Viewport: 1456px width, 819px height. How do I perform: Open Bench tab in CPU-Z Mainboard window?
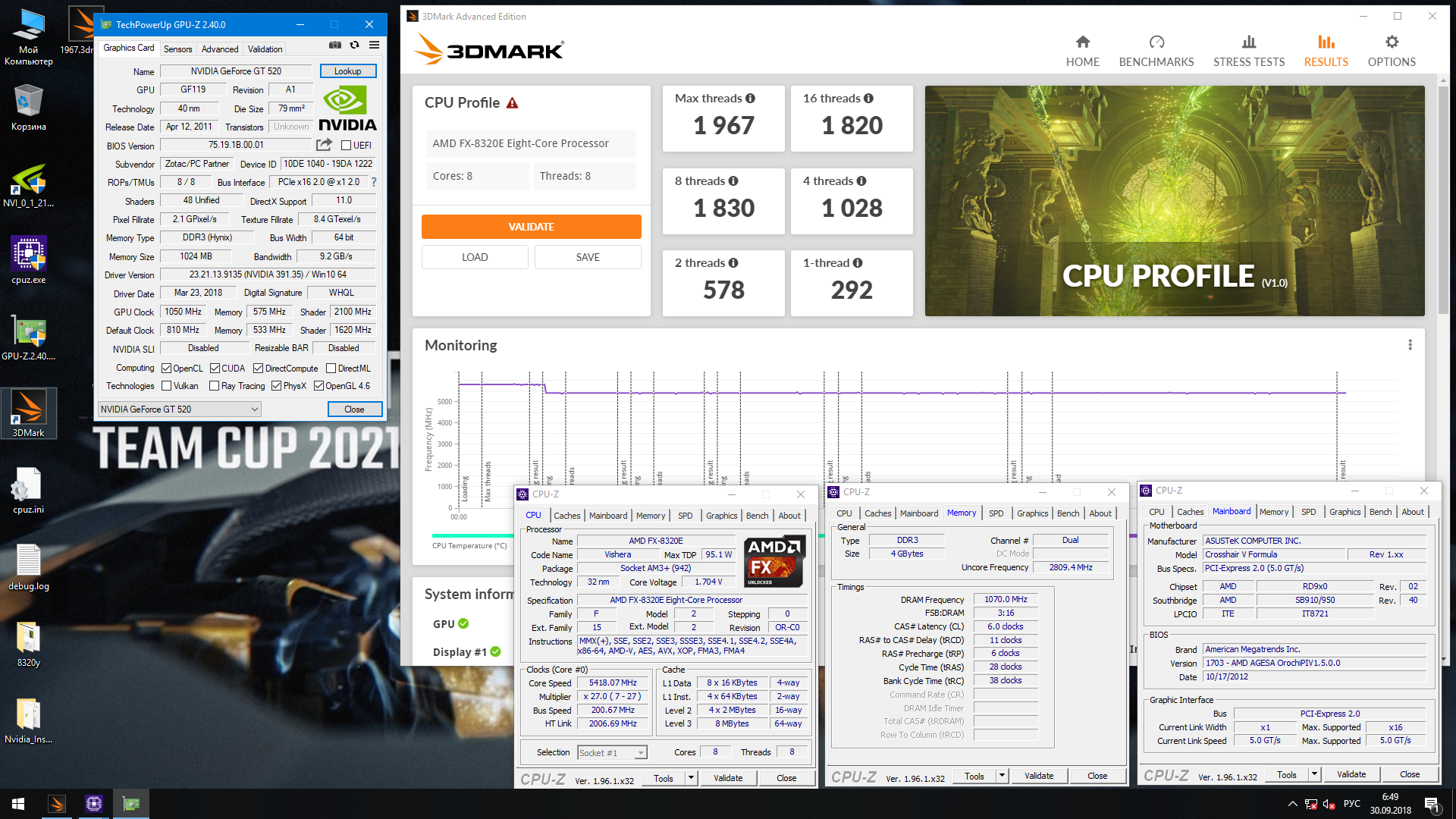(x=1381, y=512)
